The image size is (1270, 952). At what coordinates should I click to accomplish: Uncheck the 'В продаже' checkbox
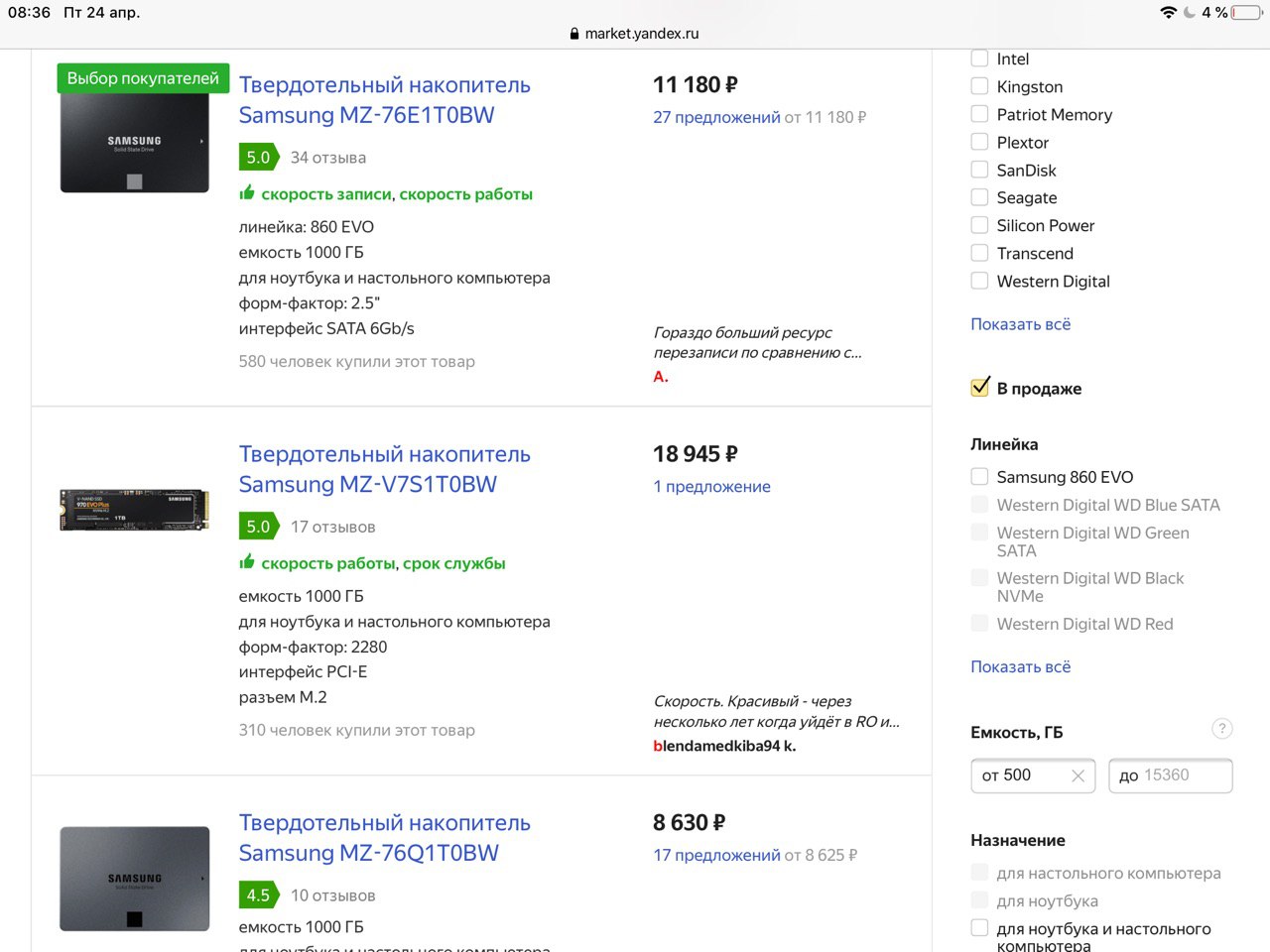pos(979,388)
